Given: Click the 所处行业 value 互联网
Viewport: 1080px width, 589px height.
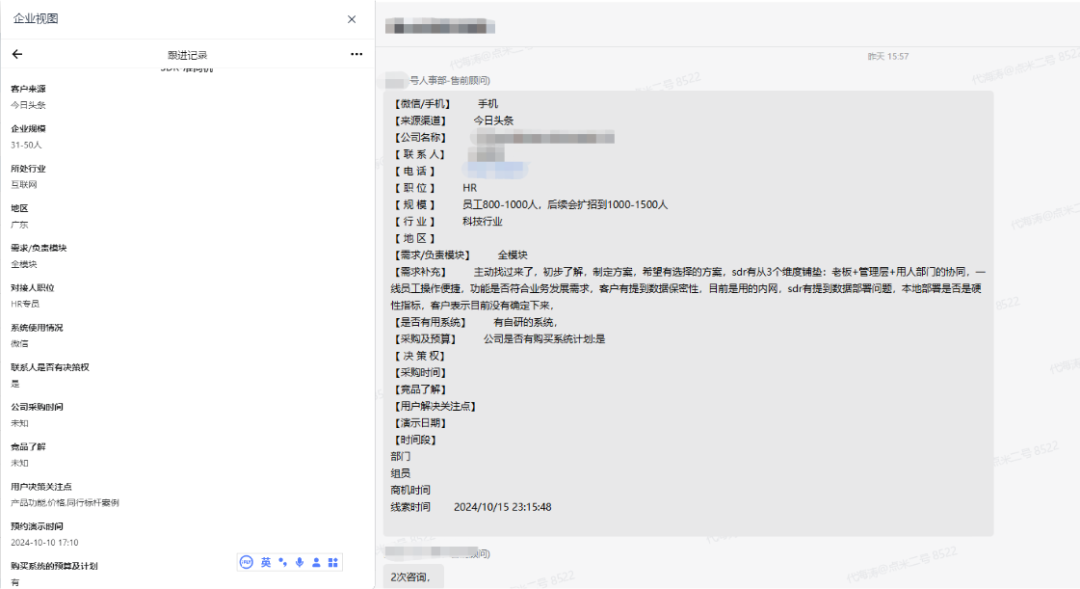Looking at the screenshot, I should [x=24, y=185].
